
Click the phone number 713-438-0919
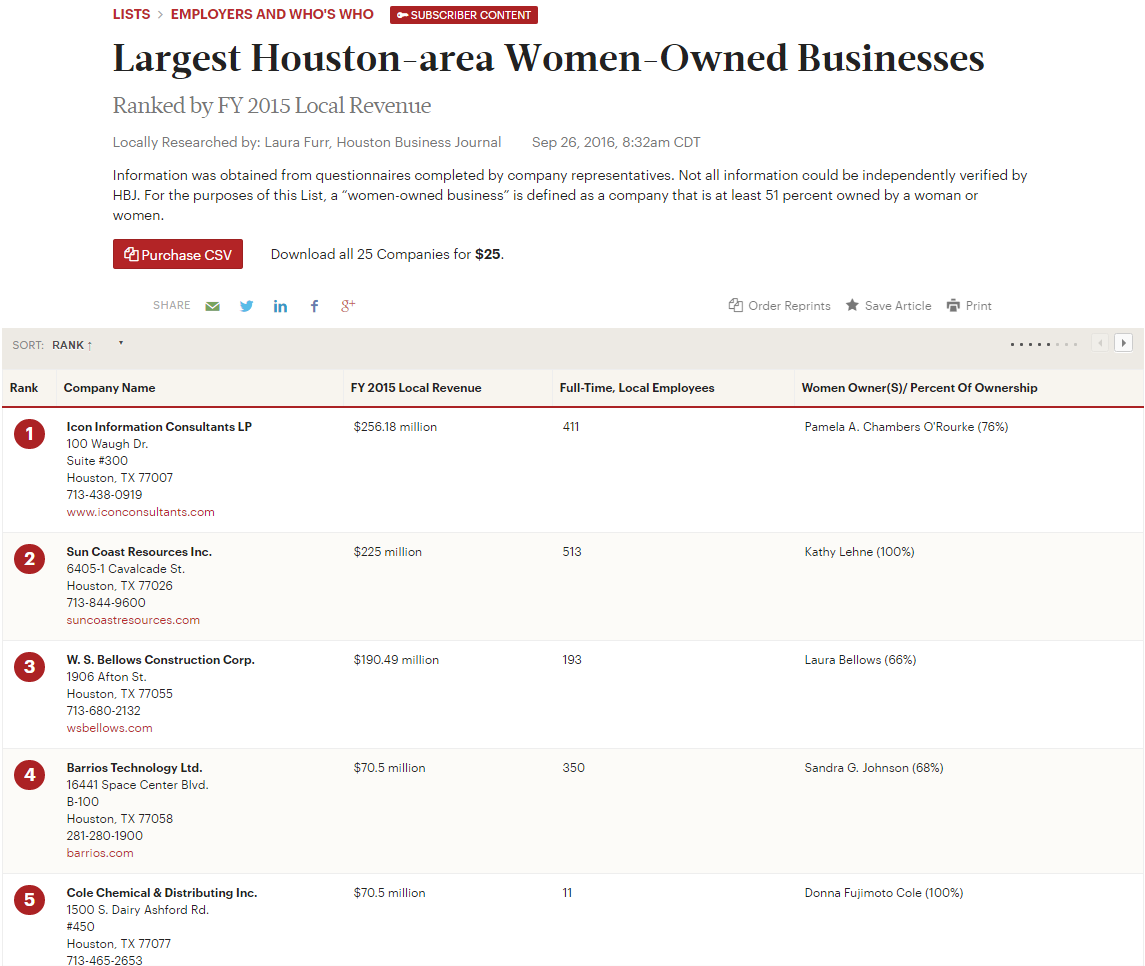(x=104, y=494)
